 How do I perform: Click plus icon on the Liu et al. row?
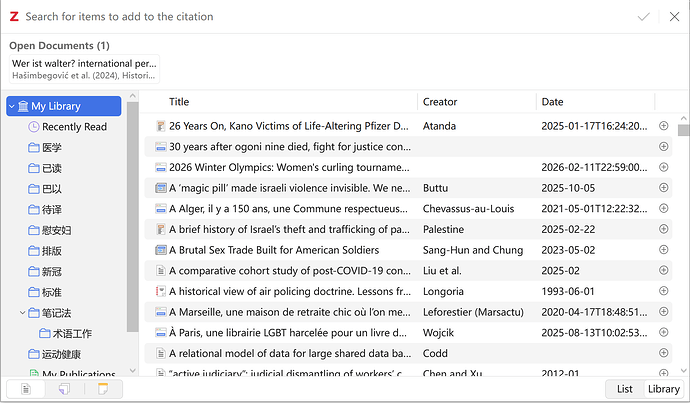(x=664, y=271)
